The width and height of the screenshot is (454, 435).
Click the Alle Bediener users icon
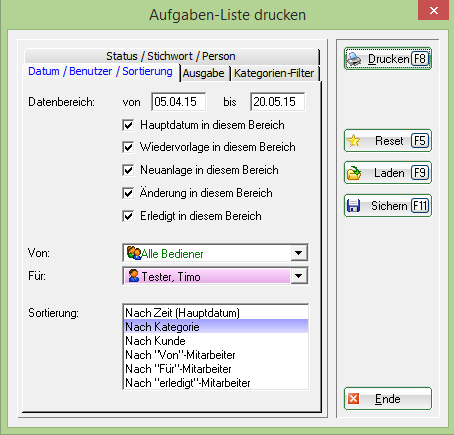pos(134,253)
